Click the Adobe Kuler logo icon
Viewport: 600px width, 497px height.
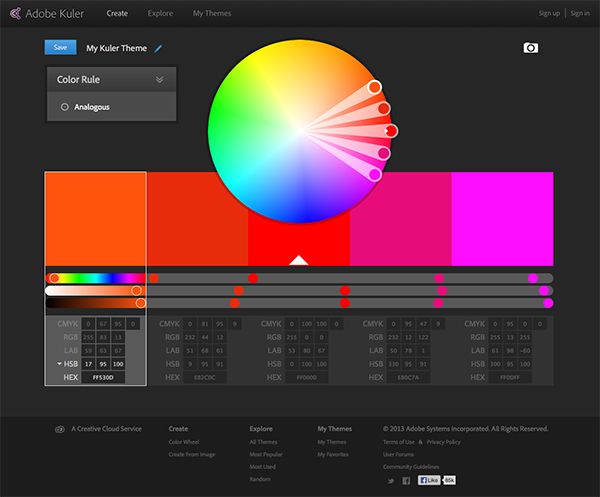point(15,13)
